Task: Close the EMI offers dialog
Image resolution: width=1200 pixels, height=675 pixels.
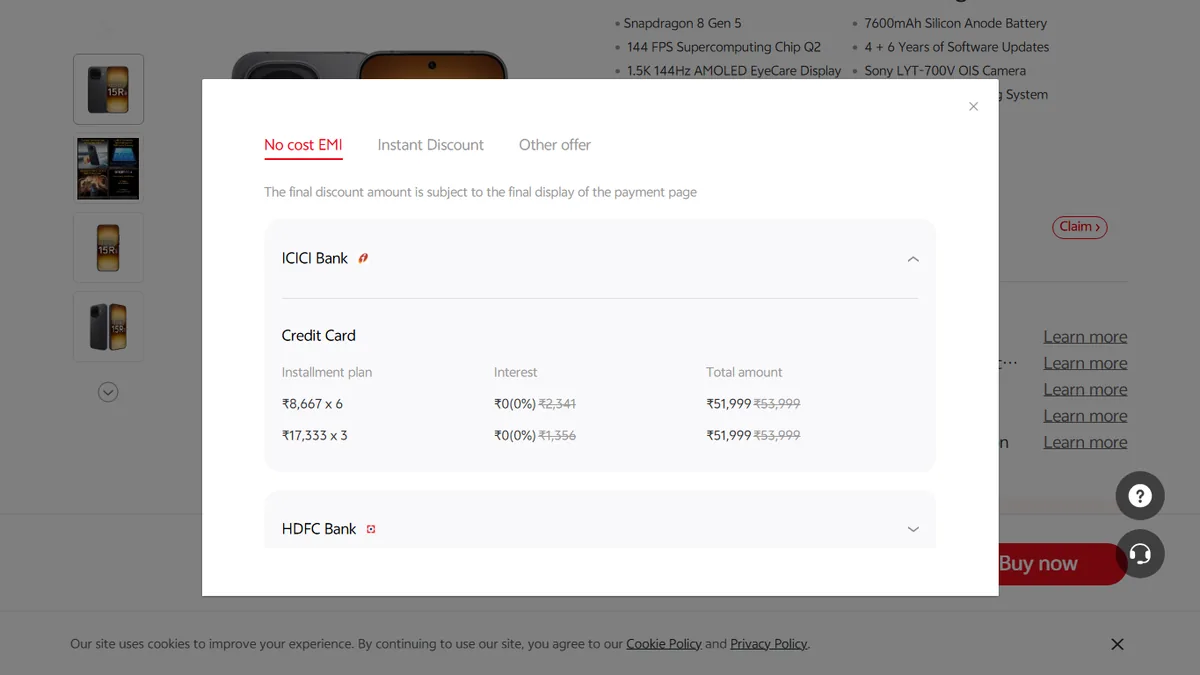Action: (x=973, y=107)
